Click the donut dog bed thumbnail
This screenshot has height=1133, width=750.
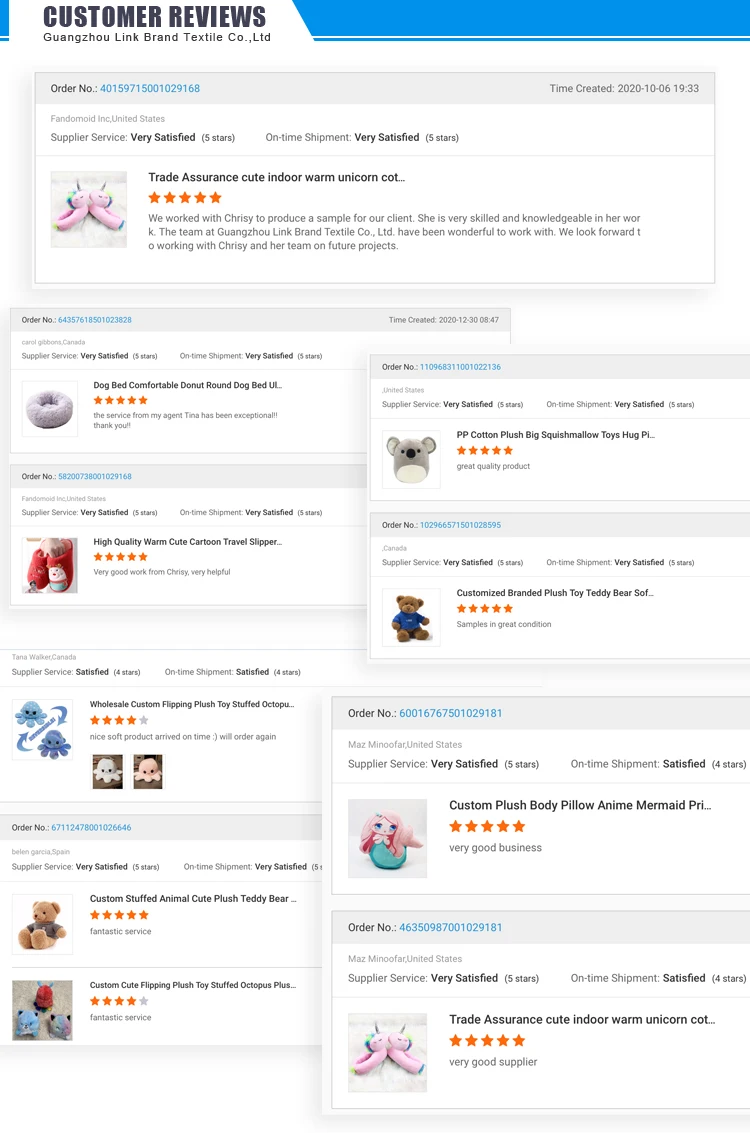(x=50, y=408)
